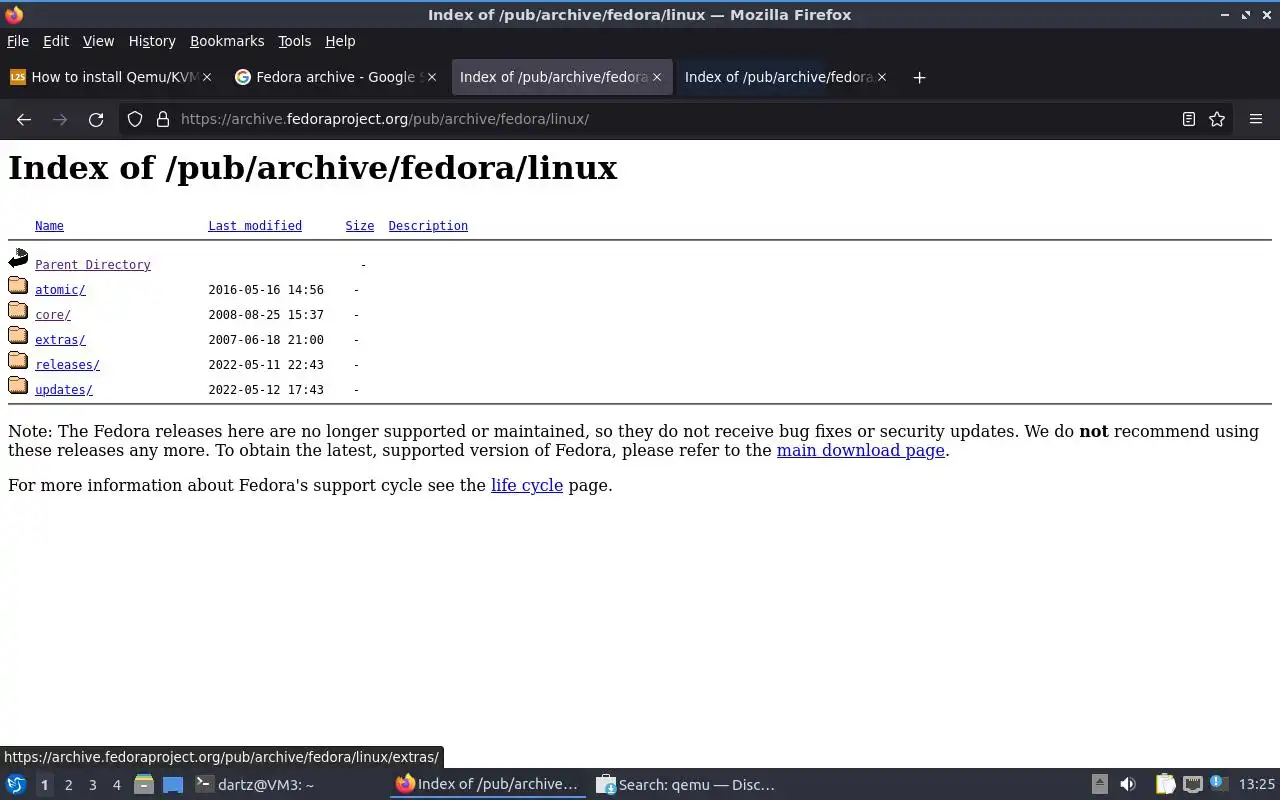Screen dimensions: 1280x800
Task: Sort listing by Description link
Action: pyautogui.click(x=428, y=226)
